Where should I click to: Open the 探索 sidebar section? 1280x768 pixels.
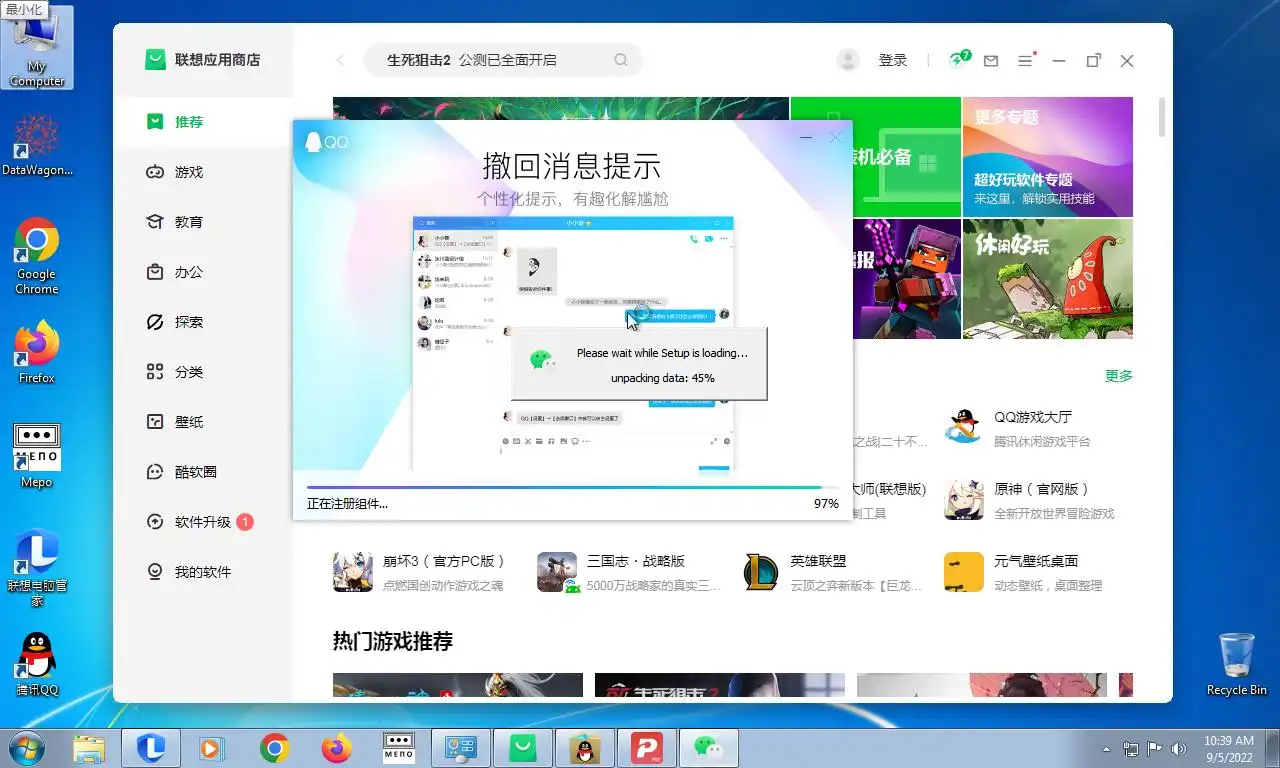(203, 322)
